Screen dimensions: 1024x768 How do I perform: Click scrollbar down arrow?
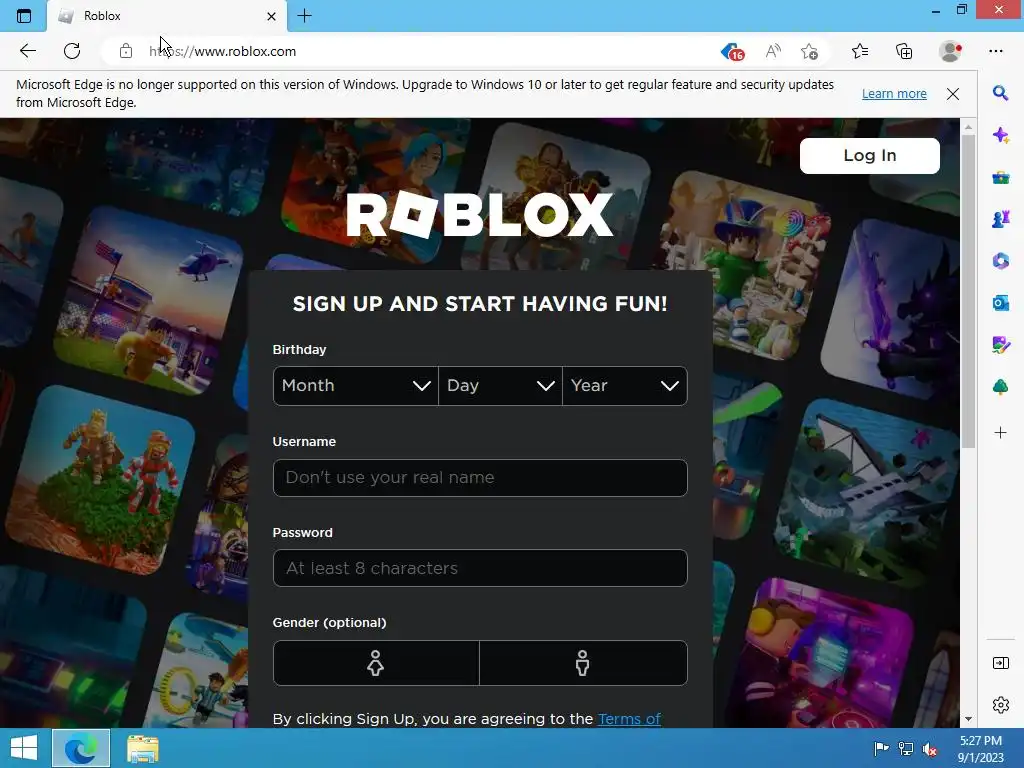[968, 719]
